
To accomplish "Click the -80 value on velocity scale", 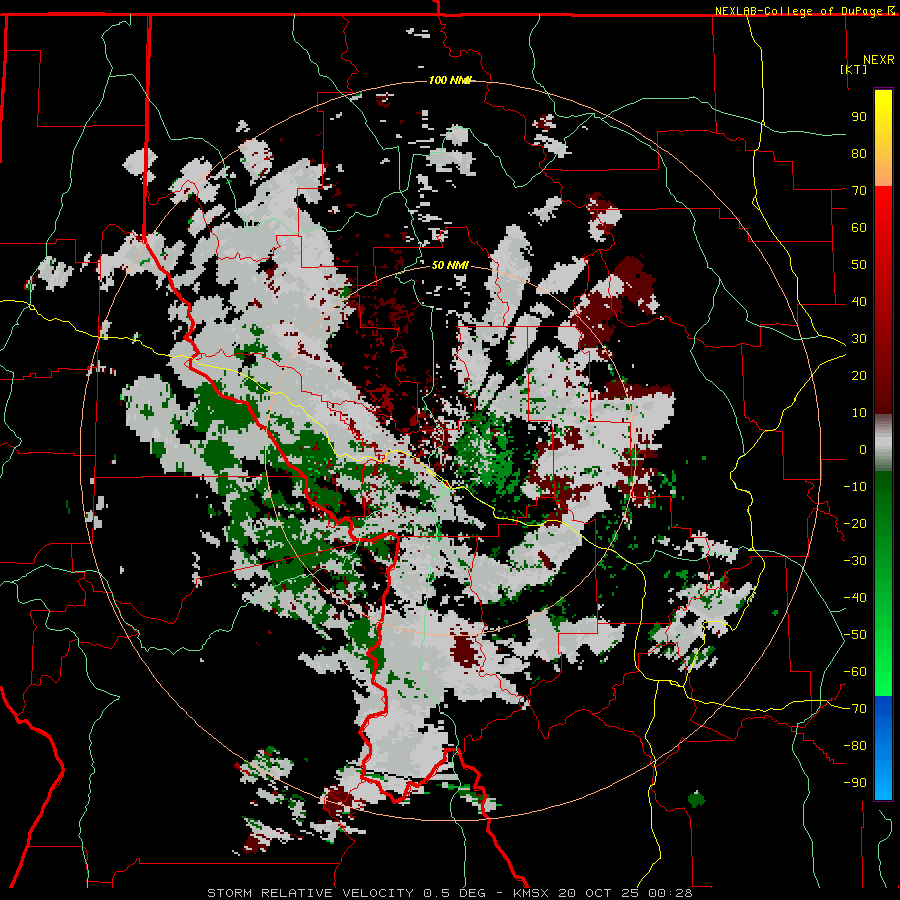I will pos(855,746).
